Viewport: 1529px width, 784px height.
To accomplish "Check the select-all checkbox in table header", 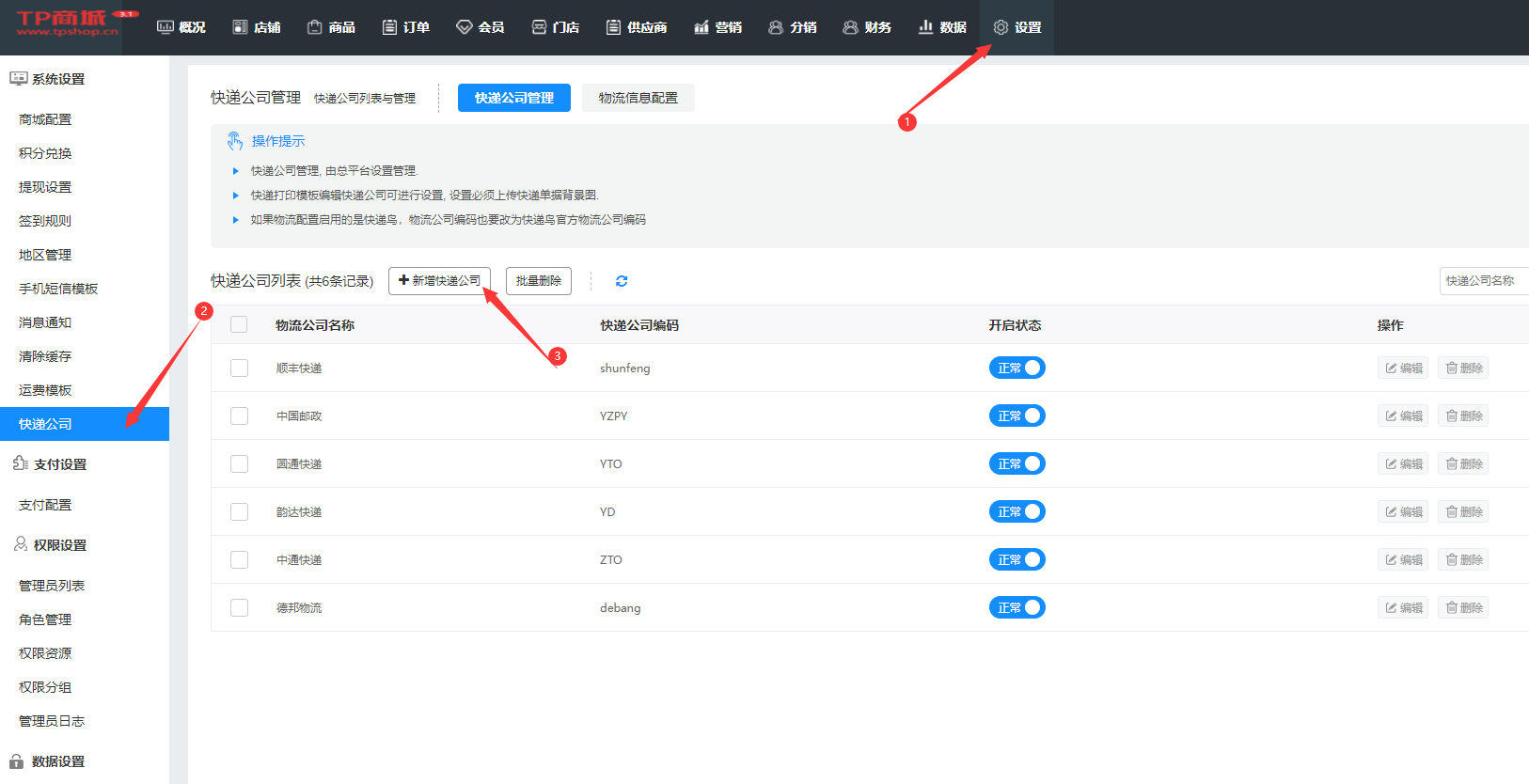I will click(x=239, y=324).
